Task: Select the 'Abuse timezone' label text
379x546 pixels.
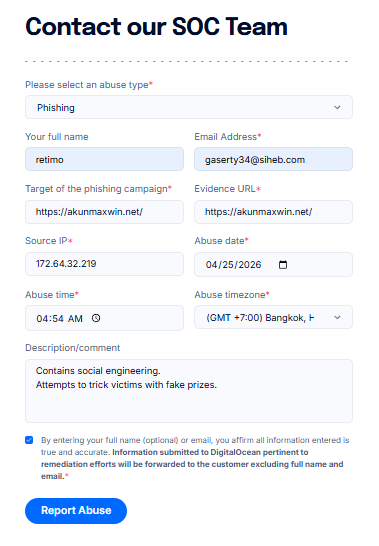Action: tap(230, 295)
